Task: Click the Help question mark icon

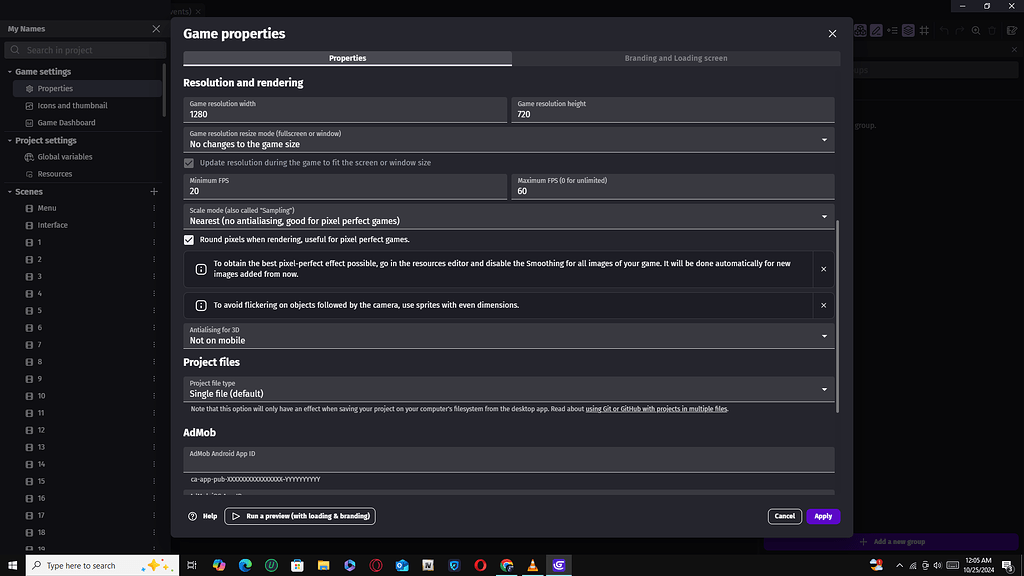Action: (193, 516)
